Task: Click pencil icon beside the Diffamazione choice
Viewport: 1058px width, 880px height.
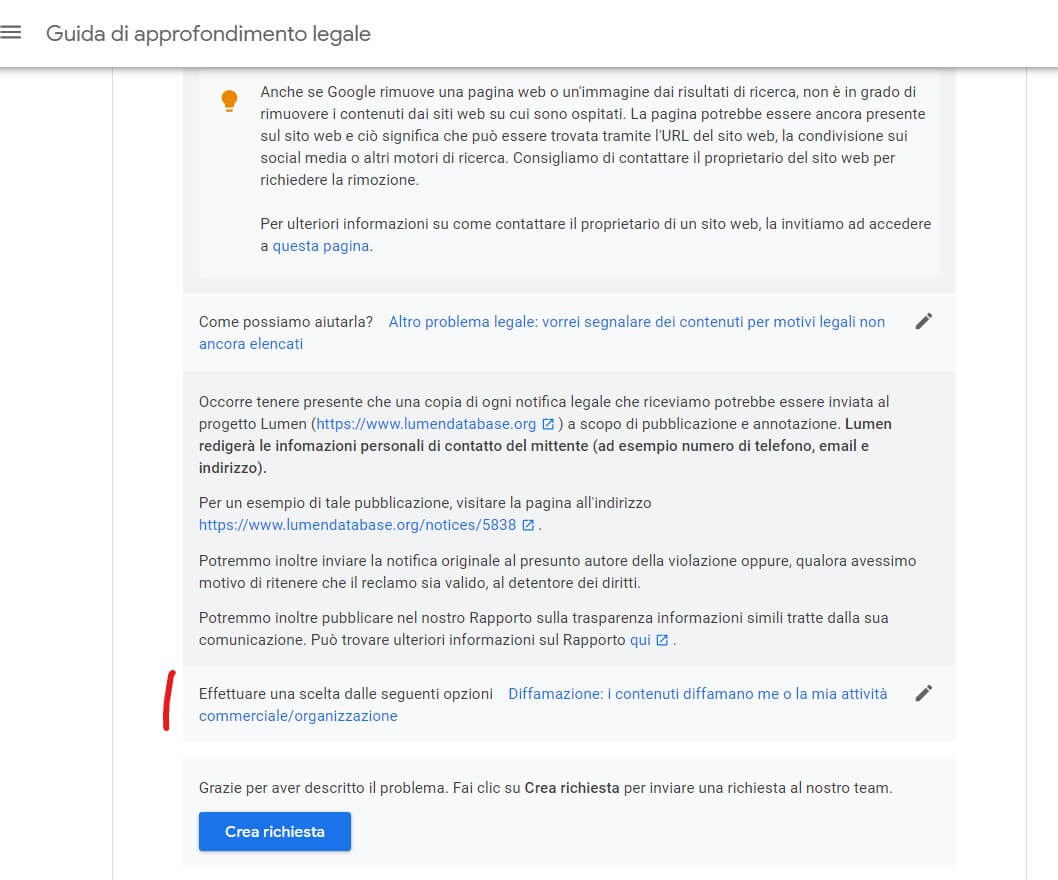Action: (924, 693)
